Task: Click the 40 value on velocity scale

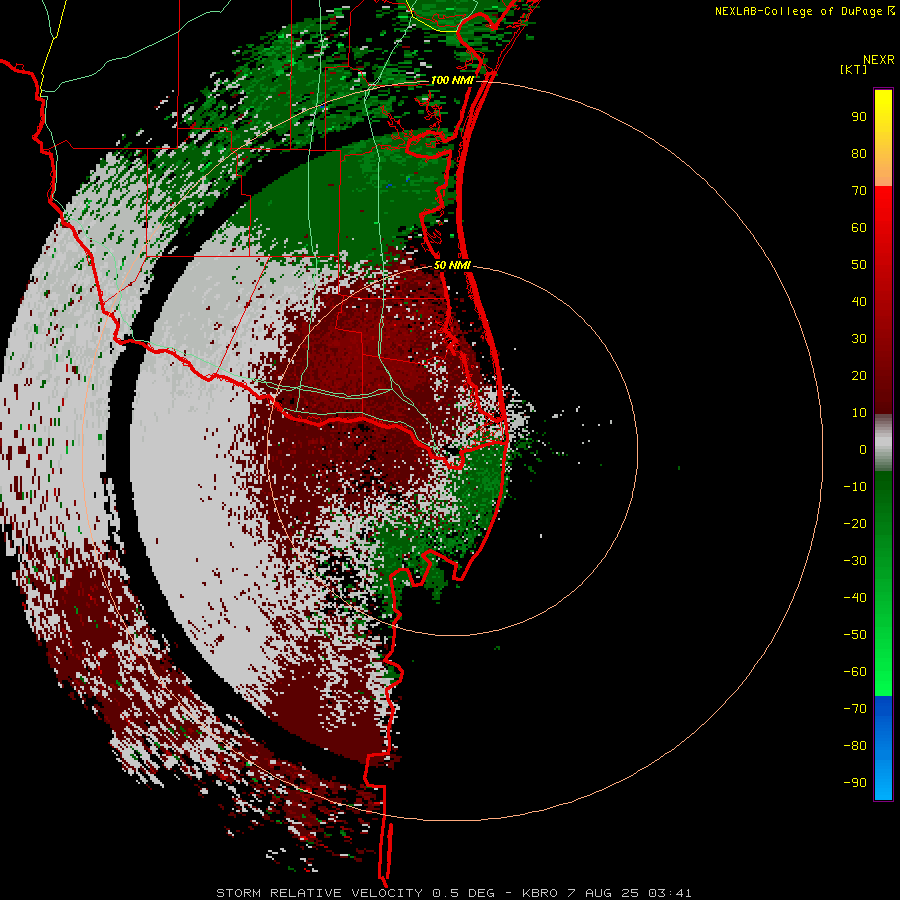Action: point(859,301)
